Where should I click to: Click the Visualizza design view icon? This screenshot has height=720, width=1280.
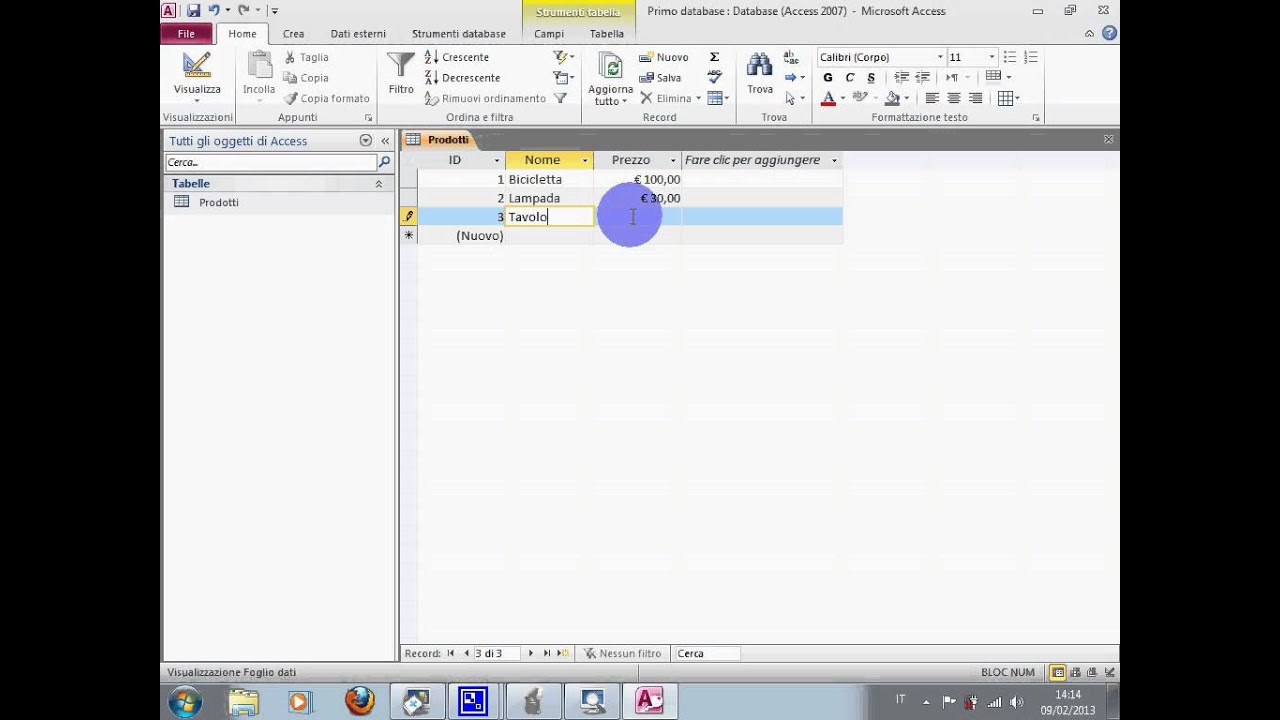click(197, 65)
